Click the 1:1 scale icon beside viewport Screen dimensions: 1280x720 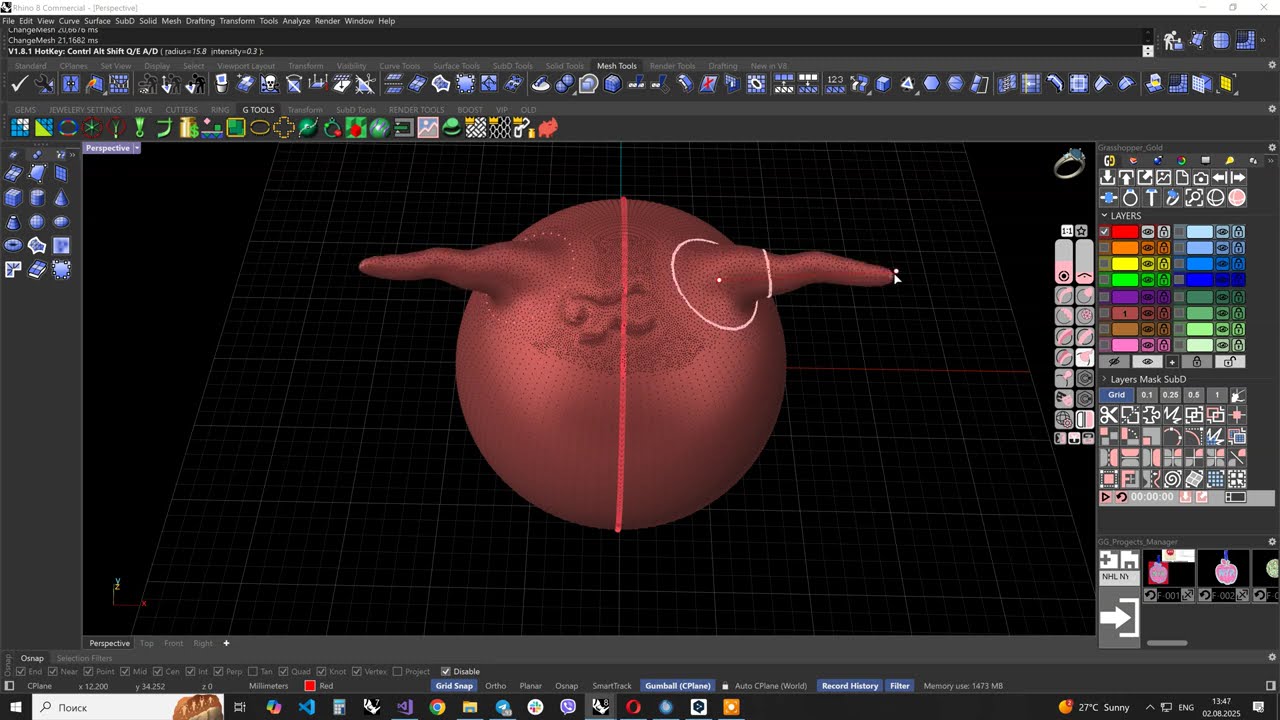pyautogui.click(x=1067, y=231)
